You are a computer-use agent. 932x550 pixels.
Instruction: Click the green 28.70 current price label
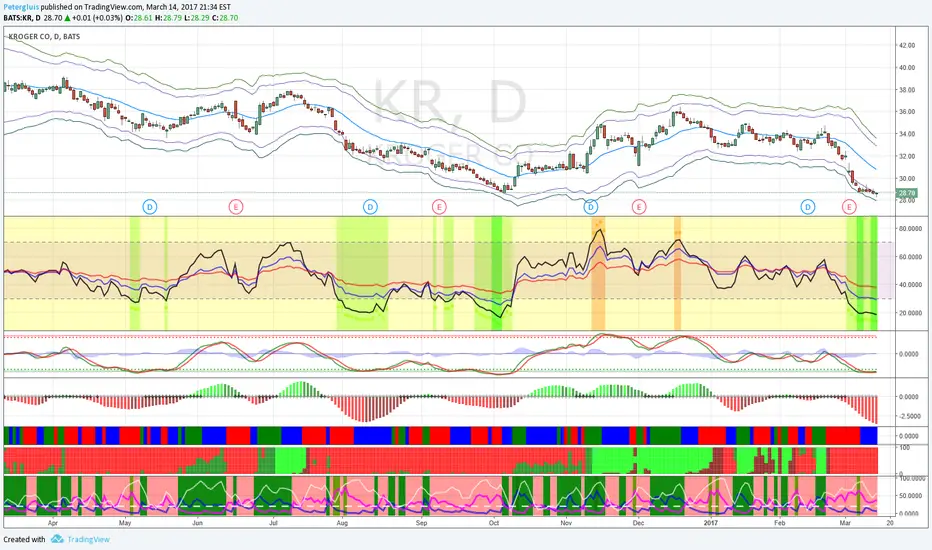pyautogui.click(x=906, y=193)
